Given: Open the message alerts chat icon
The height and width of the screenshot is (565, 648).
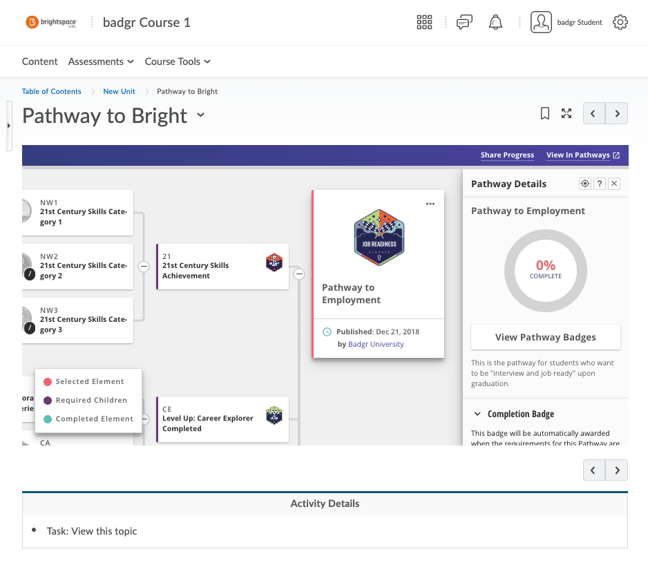Looking at the screenshot, I should pyautogui.click(x=465, y=22).
